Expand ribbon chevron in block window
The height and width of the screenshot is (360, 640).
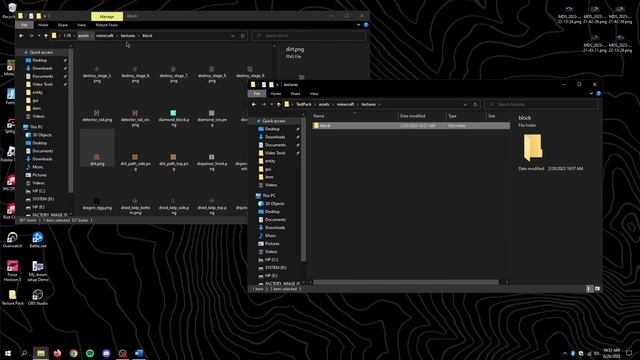pyautogui.click(x=358, y=25)
